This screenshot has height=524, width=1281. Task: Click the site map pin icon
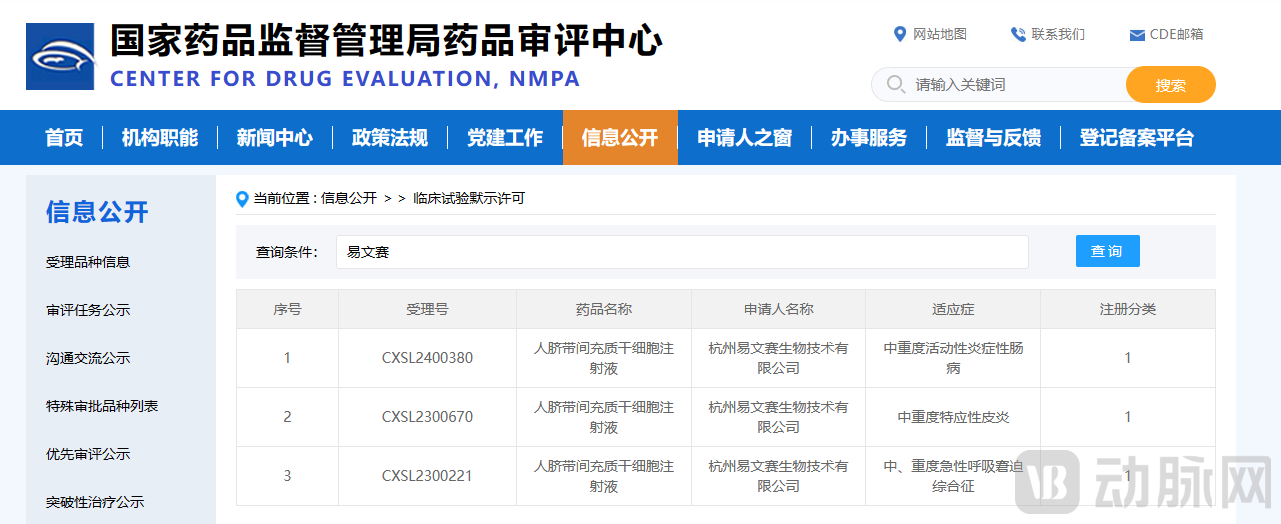pos(899,34)
